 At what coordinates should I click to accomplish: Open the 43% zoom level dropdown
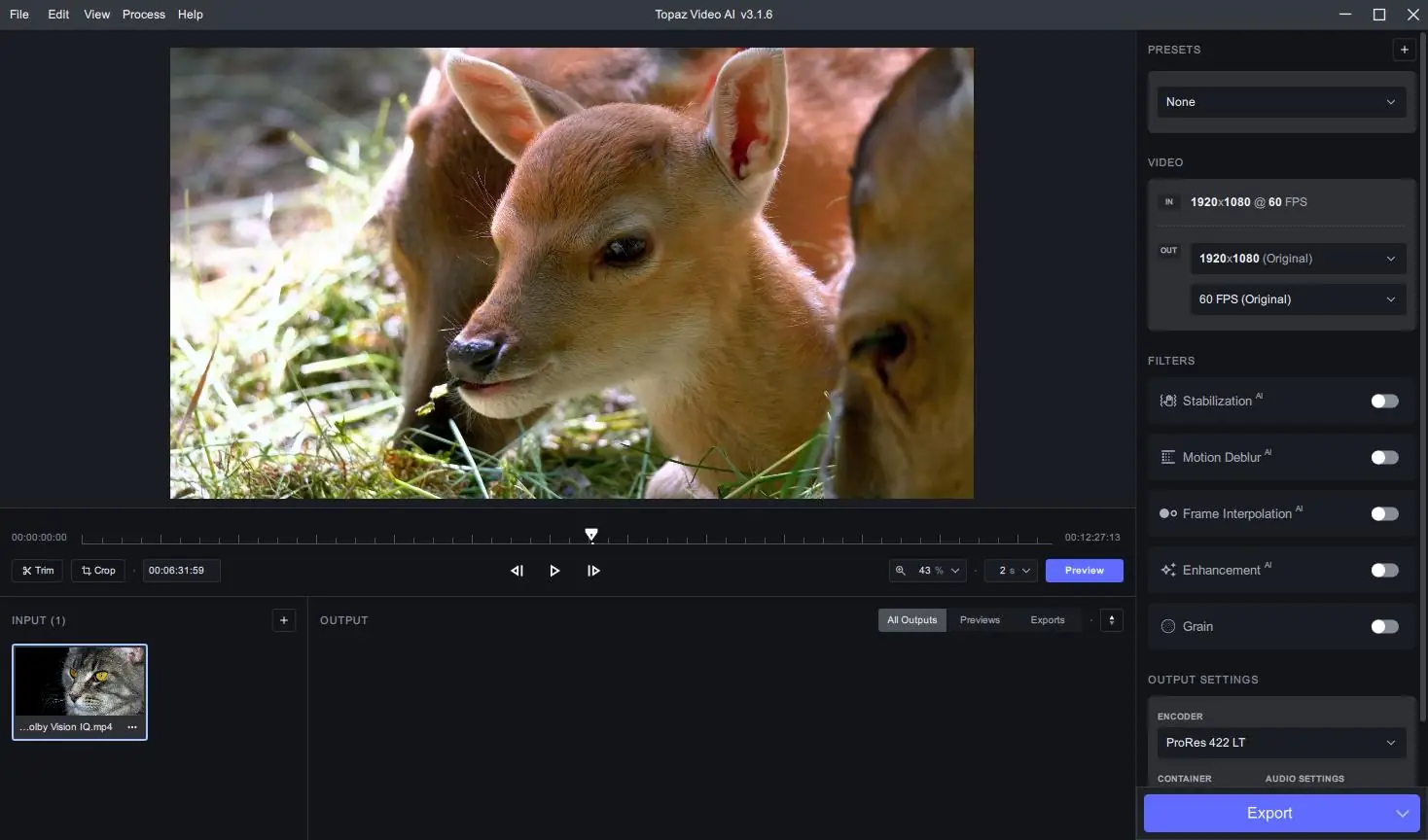(x=939, y=571)
